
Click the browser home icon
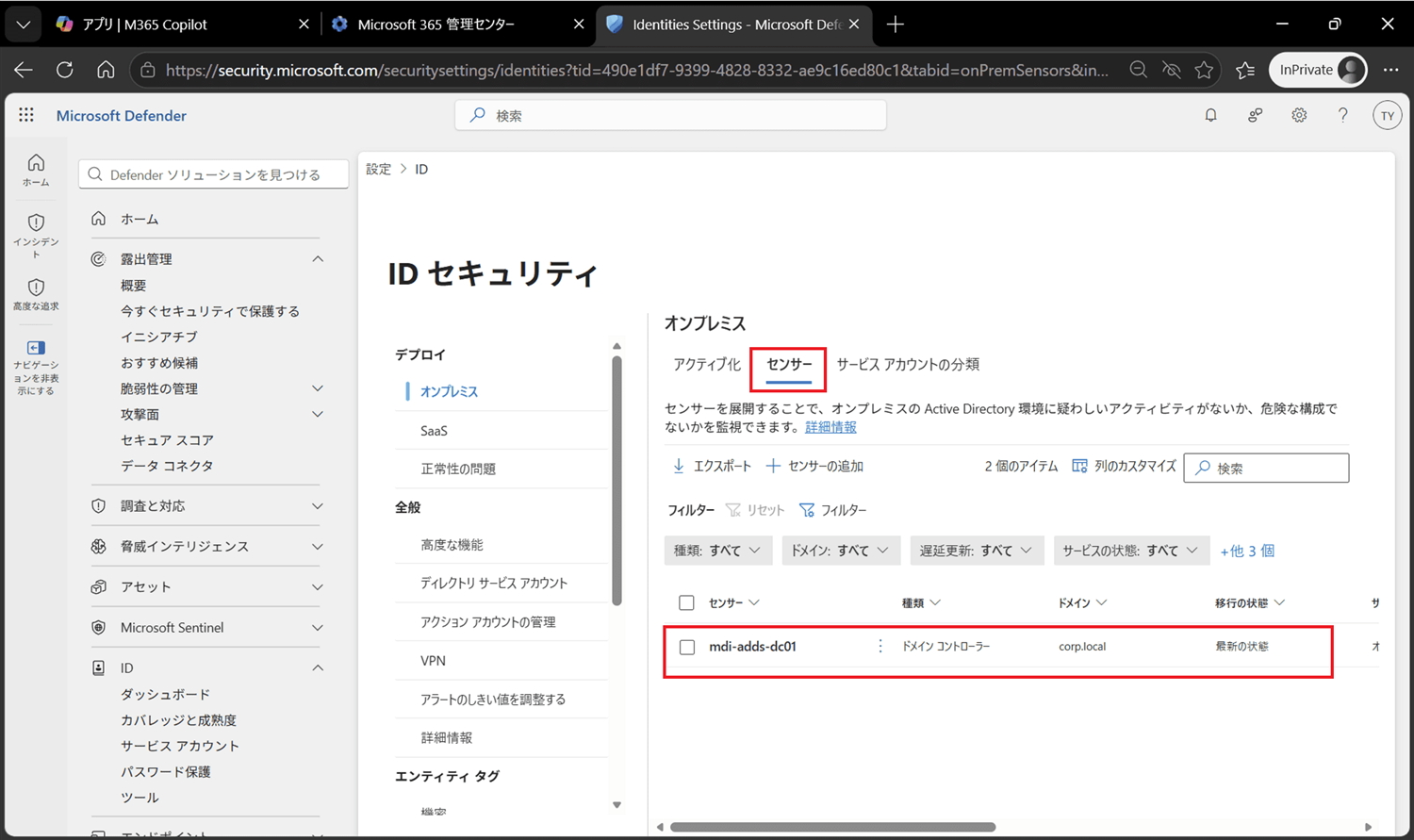pos(106,70)
